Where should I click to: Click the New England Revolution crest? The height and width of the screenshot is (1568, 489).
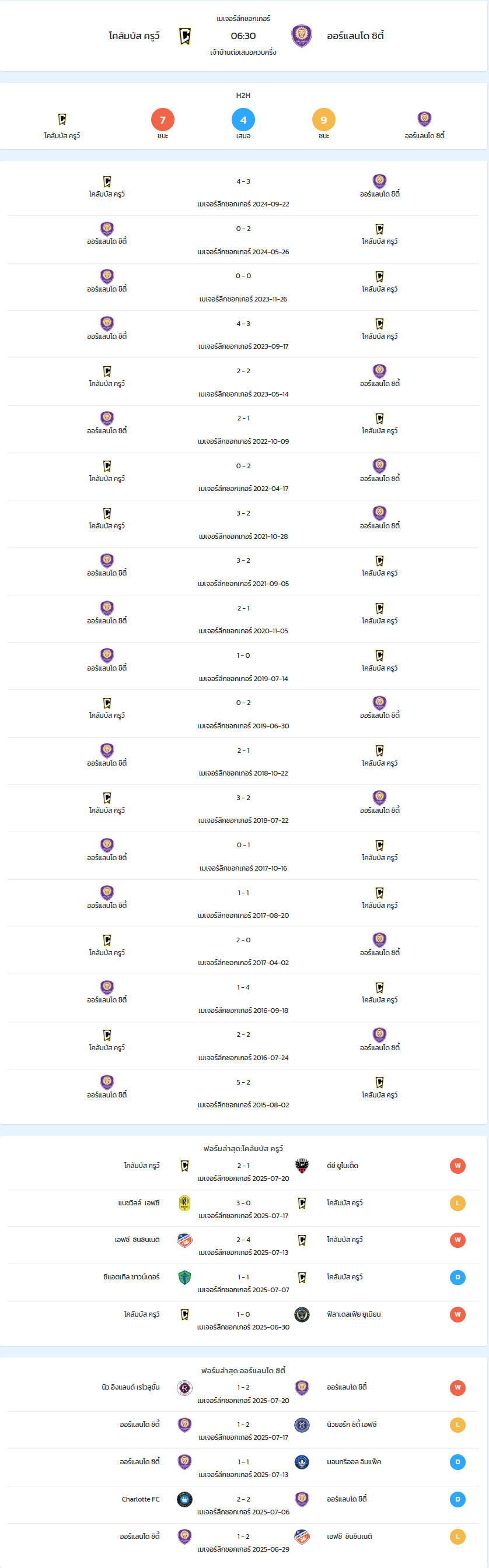[x=184, y=1388]
